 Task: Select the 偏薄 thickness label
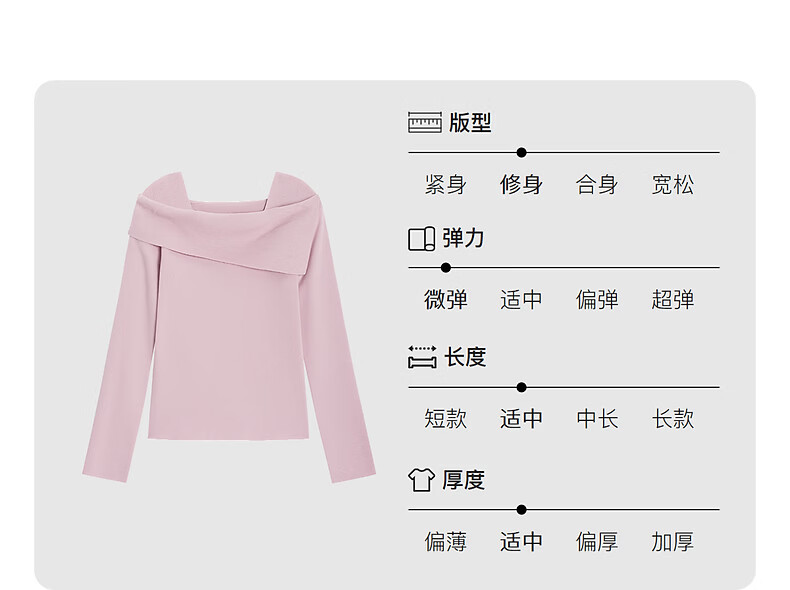click(x=445, y=542)
